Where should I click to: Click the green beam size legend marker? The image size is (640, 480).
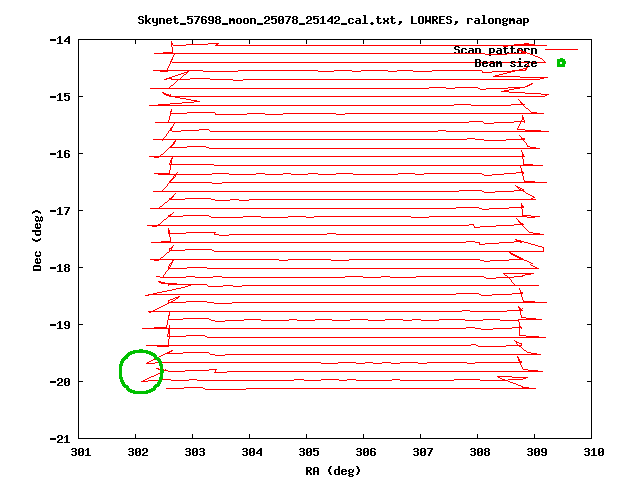click(x=561, y=63)
